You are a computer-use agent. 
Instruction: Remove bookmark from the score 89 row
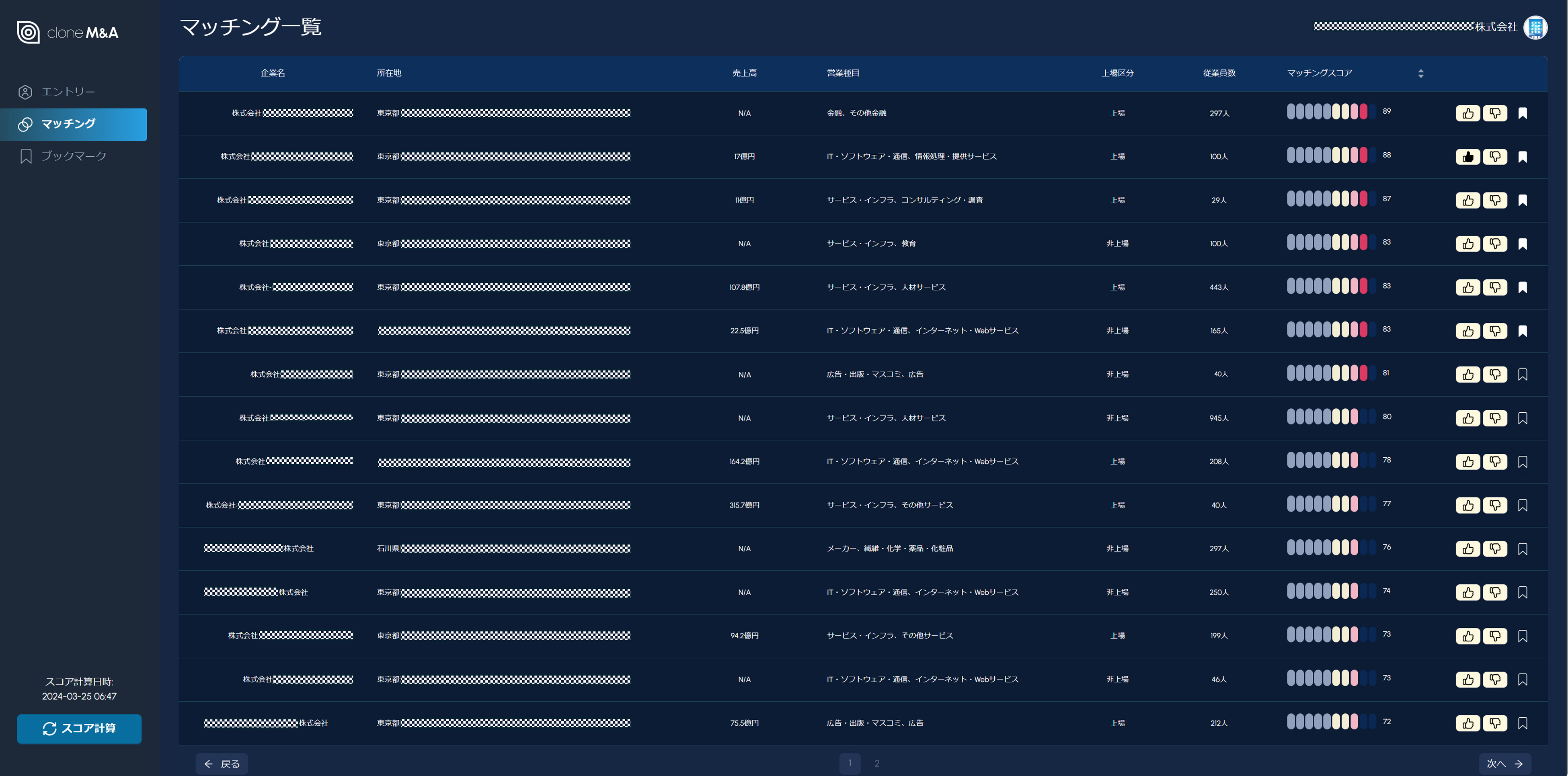[1522, 113]
